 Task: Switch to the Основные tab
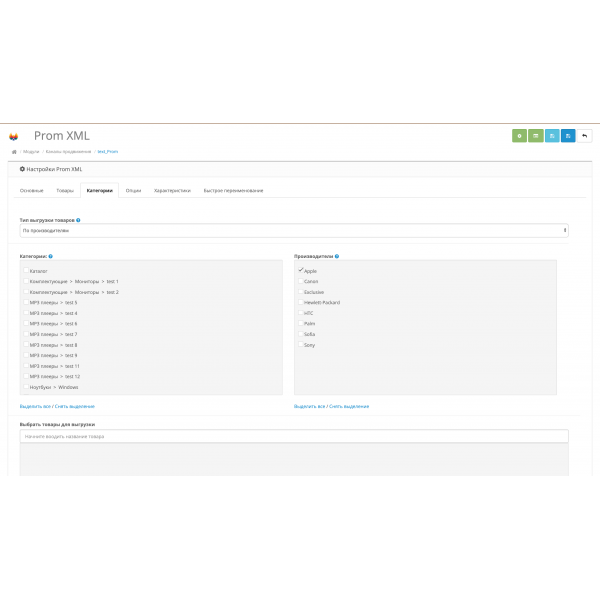(32, 191)
